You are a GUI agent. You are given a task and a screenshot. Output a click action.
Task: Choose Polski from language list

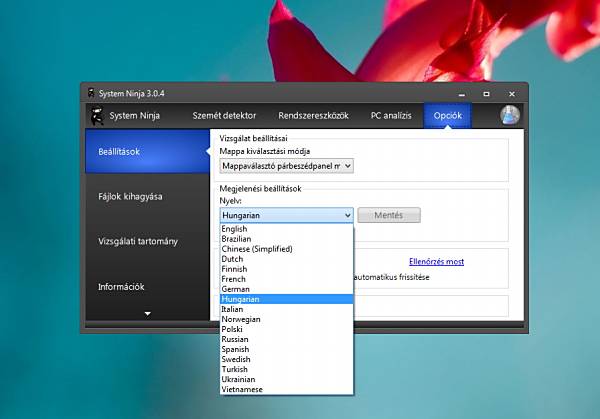pyautogui.click(x=287, y=329)
